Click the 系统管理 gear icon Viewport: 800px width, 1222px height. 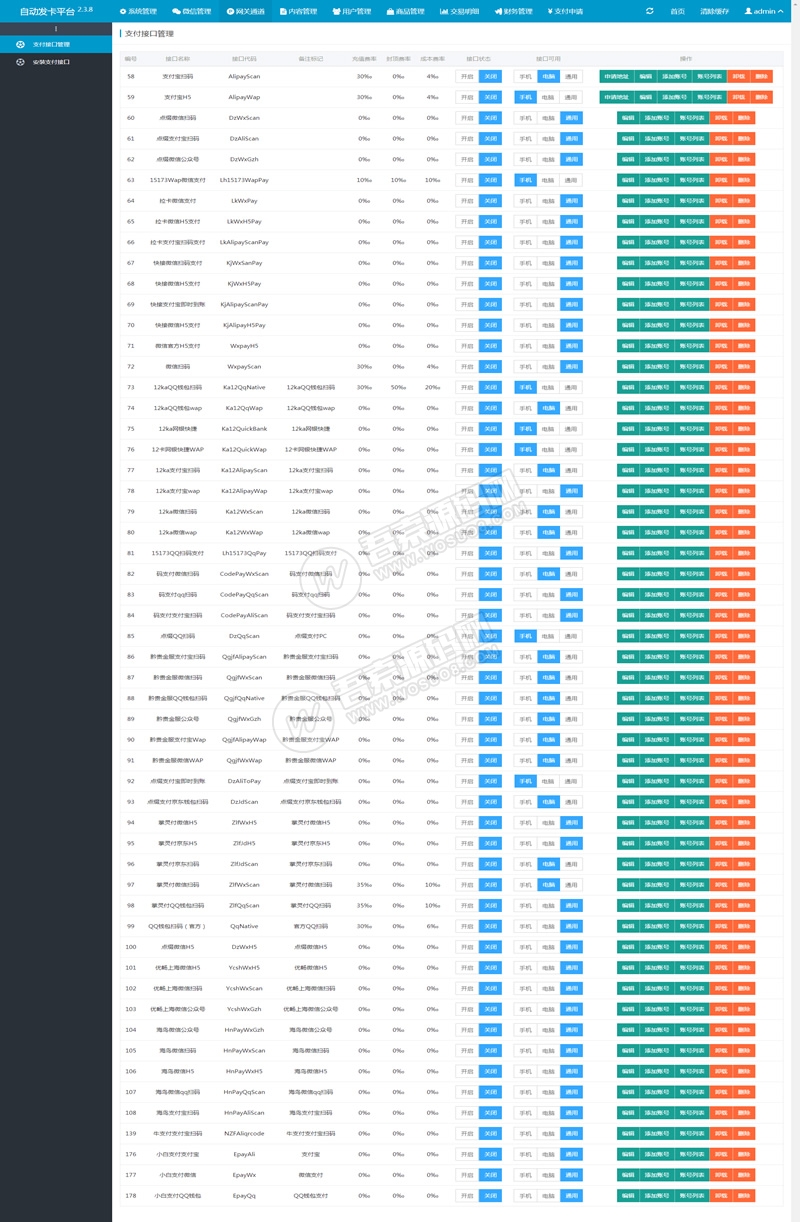(x=123, y=11)
